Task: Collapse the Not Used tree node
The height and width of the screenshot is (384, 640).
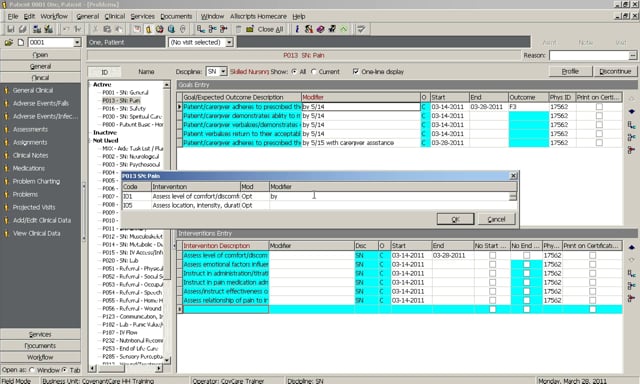Action: point(90,140)
